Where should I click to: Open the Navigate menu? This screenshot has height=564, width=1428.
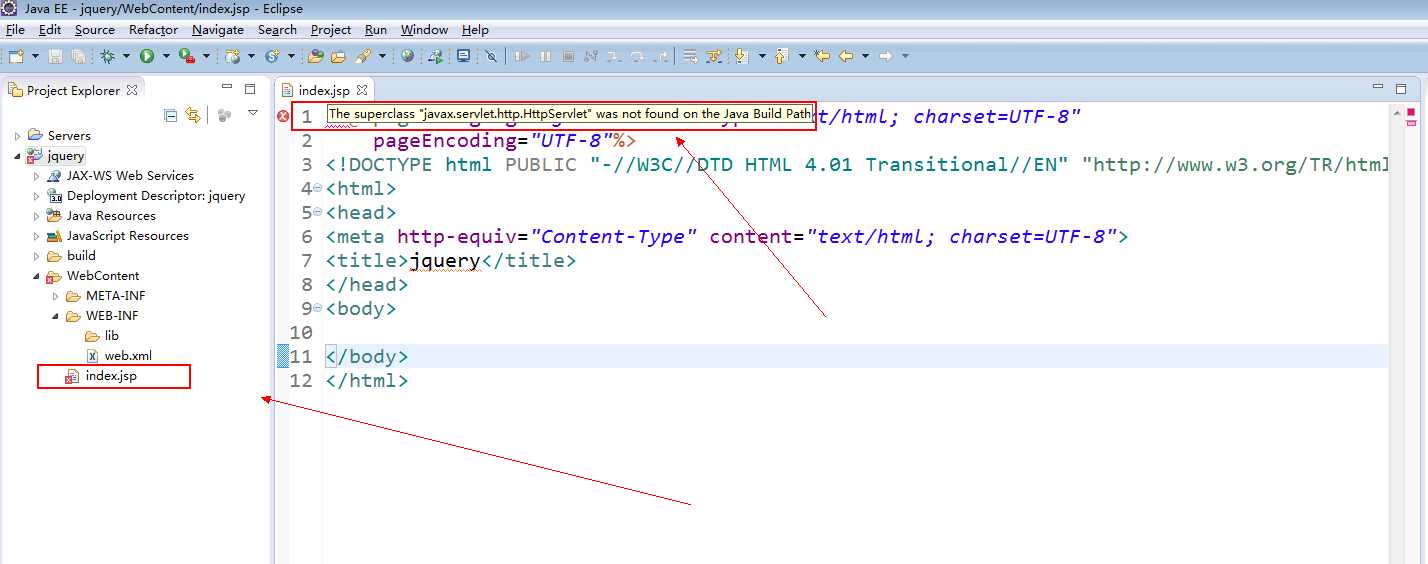[x=218, y=30]
